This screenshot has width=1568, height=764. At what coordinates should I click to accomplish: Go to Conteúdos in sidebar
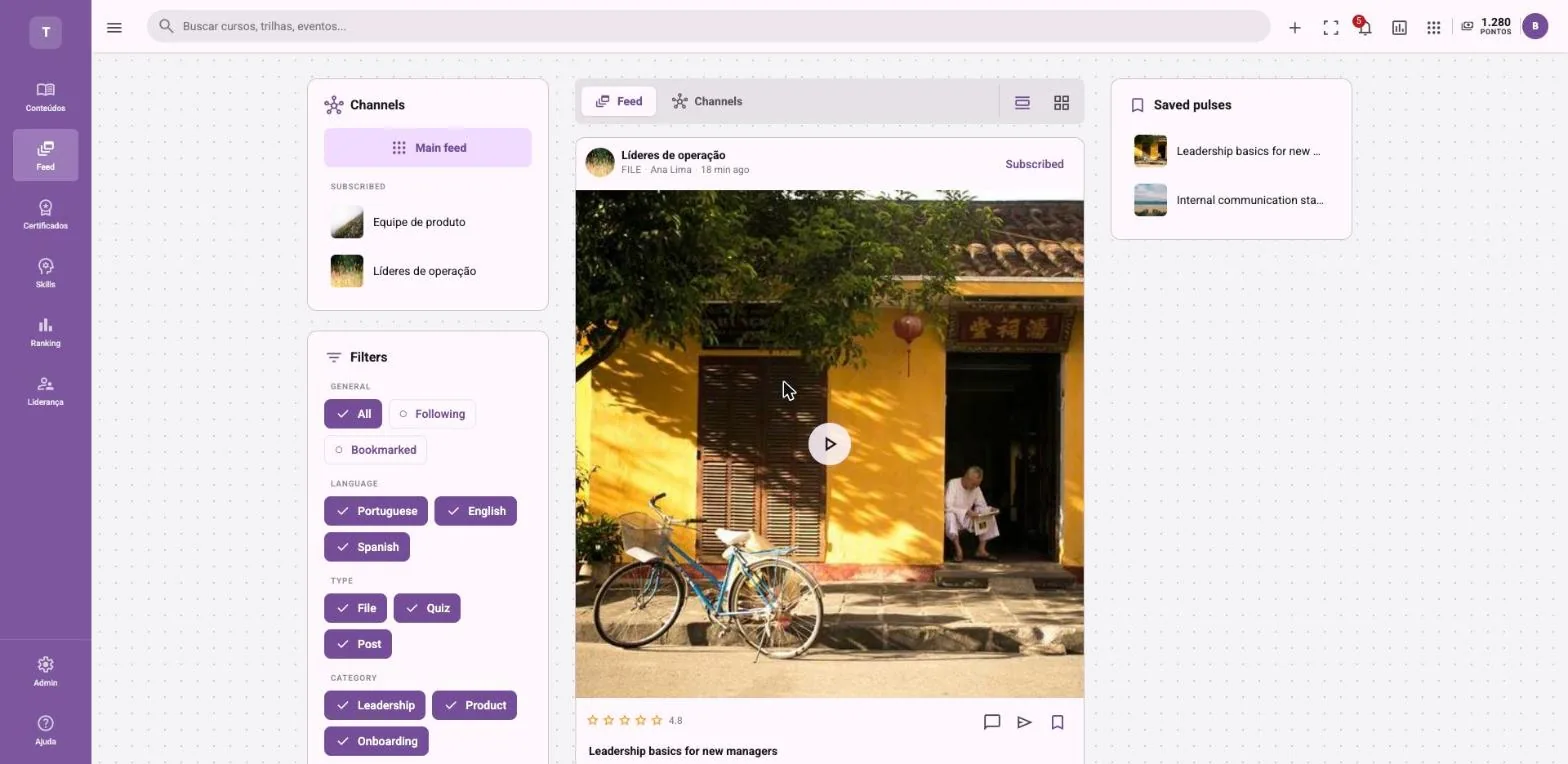(x=45, y=97)
